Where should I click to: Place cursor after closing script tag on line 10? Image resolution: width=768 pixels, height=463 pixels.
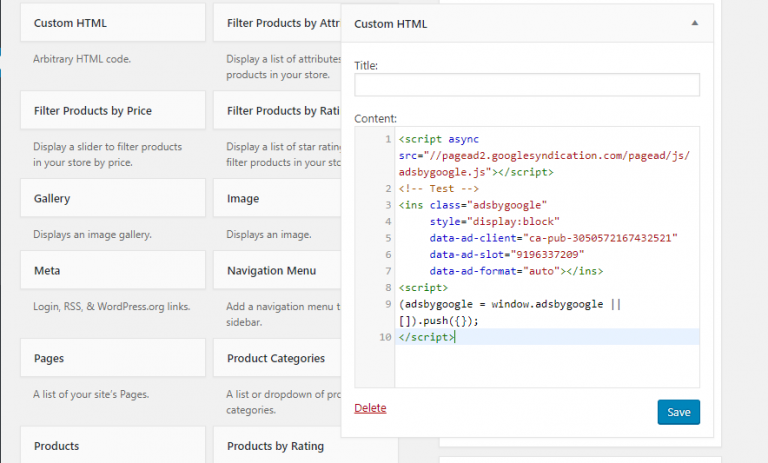click(456, 337)
